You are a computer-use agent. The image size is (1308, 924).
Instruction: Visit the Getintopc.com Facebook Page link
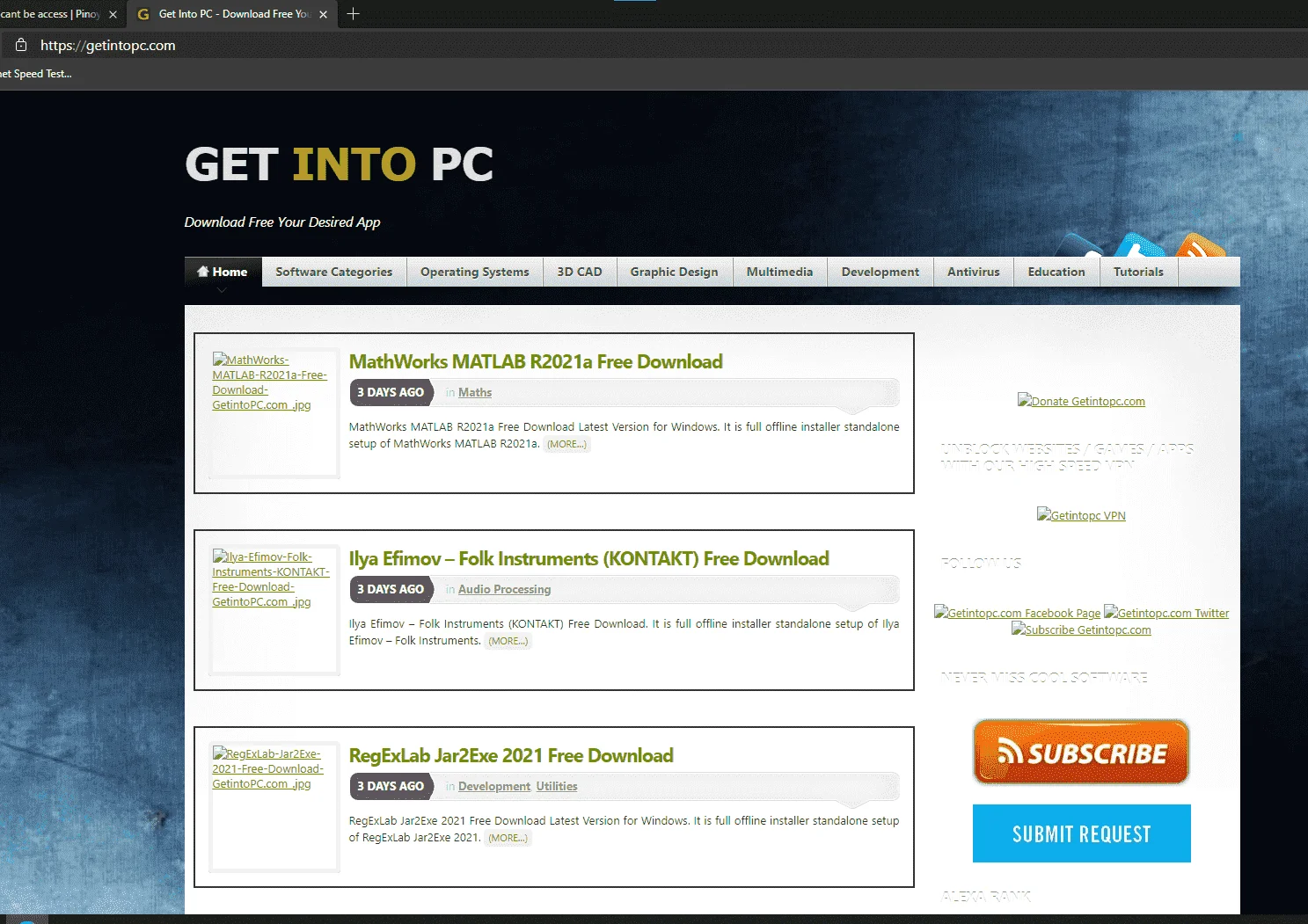[1017, 613]
